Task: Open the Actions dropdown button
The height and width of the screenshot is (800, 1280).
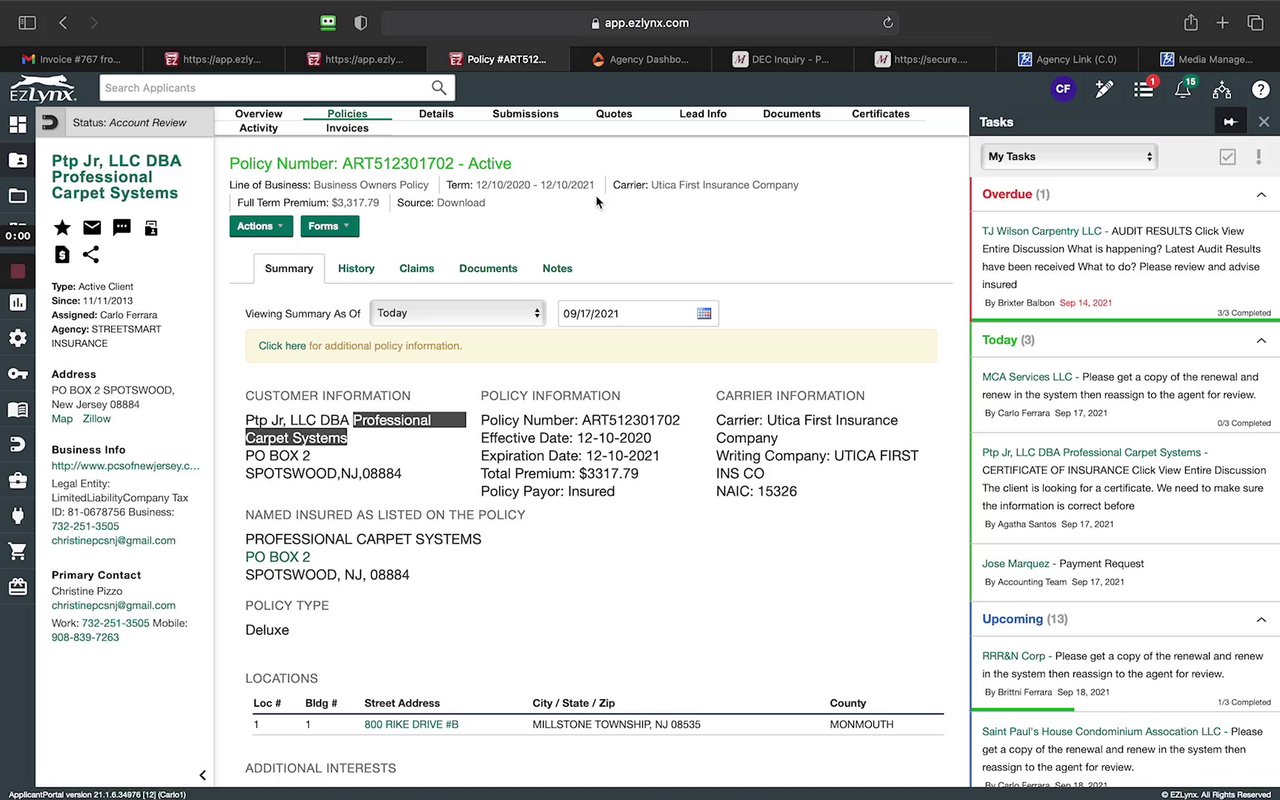Action: [x=261, y=226]
